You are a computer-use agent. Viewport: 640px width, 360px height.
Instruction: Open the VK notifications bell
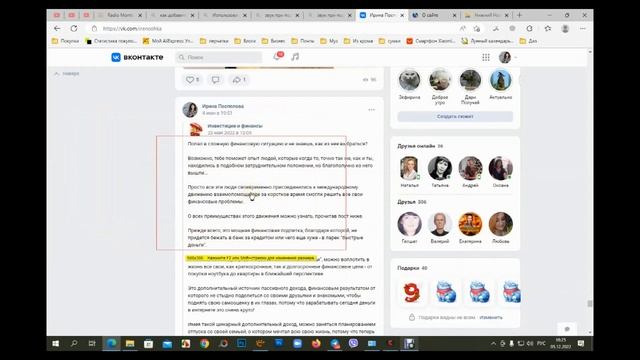[x=278, y=57]
